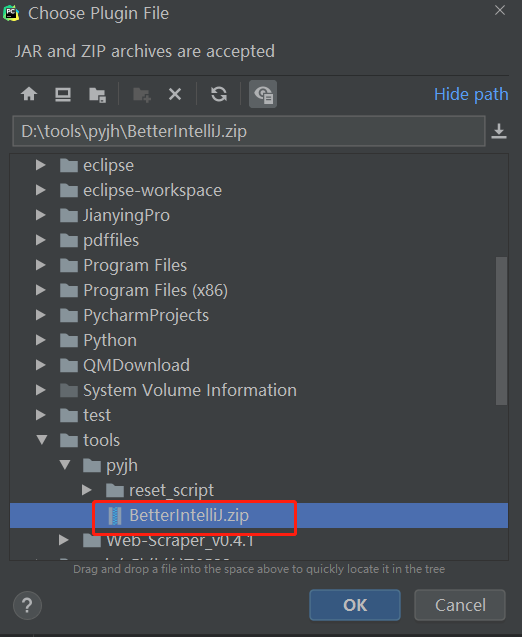Click the path text field

(249, 131)
